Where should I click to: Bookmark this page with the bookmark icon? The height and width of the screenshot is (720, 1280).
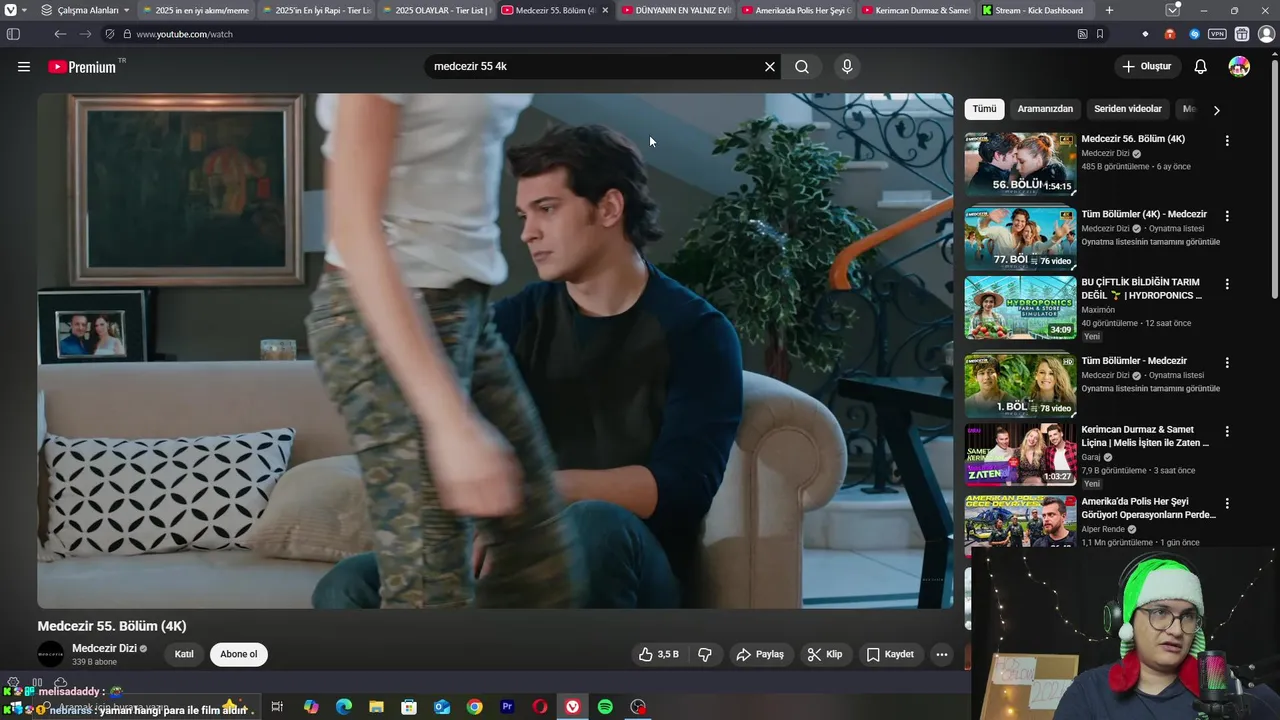pos(1100,34)
